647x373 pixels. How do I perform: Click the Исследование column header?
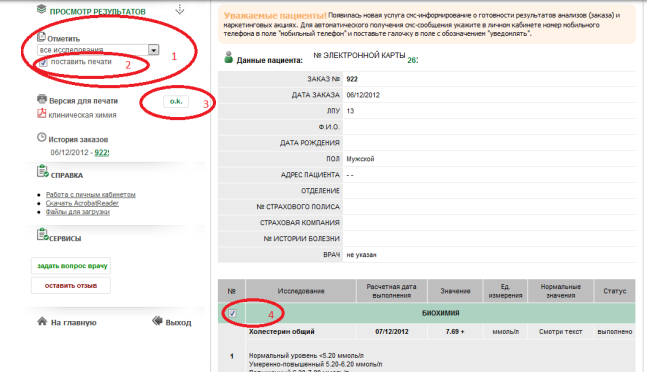click(x=301, y=291)
